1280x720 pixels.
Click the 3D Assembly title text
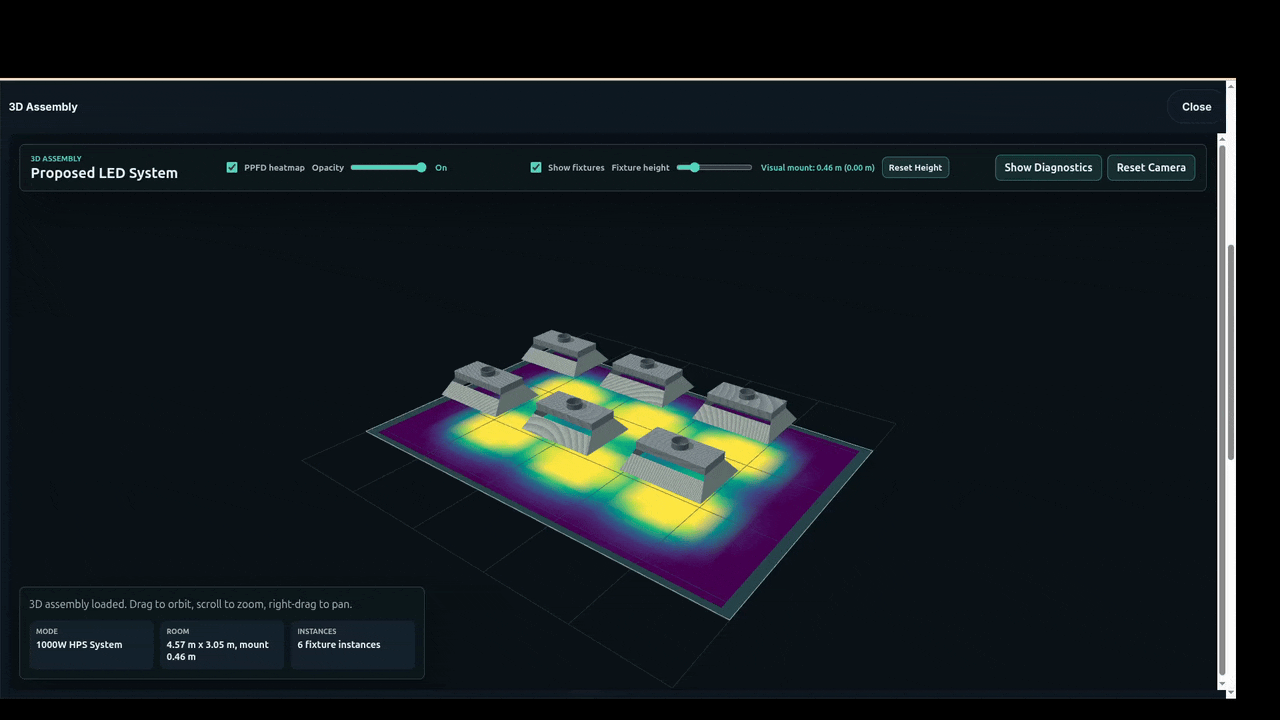coord(43,107)
